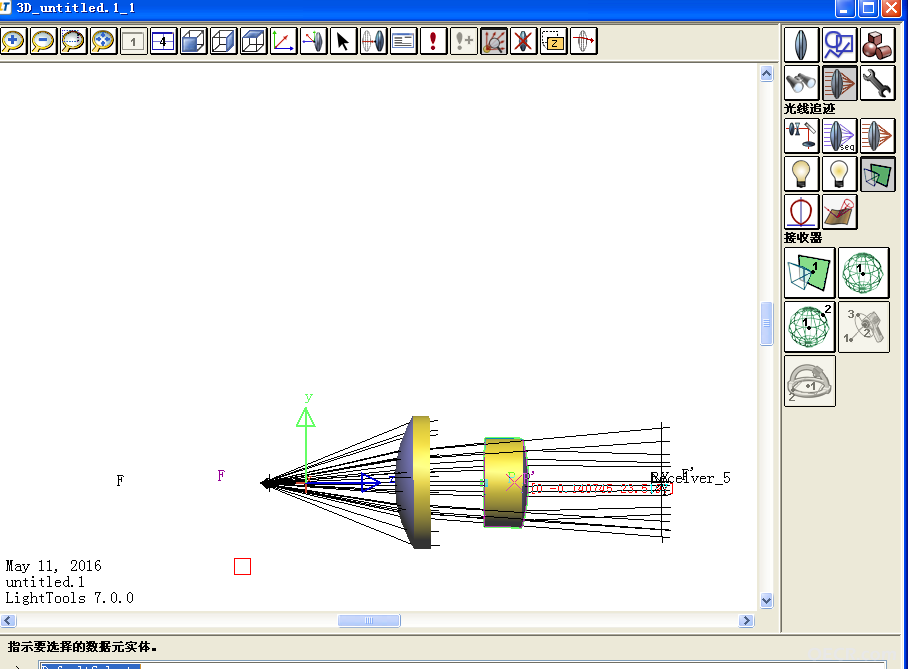Select the black arrow pointer tool
The width and height of the screenshot is (908, 669).
(x=344, y=41)
